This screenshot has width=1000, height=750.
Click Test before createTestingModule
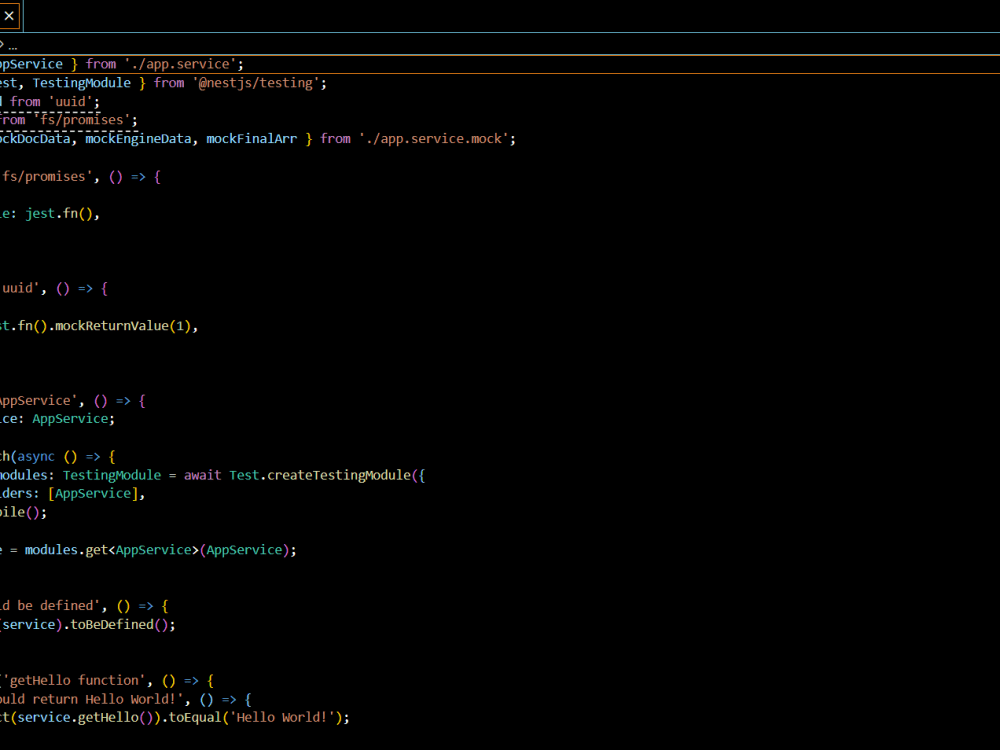pyautogui.click(x=244, y=475)
